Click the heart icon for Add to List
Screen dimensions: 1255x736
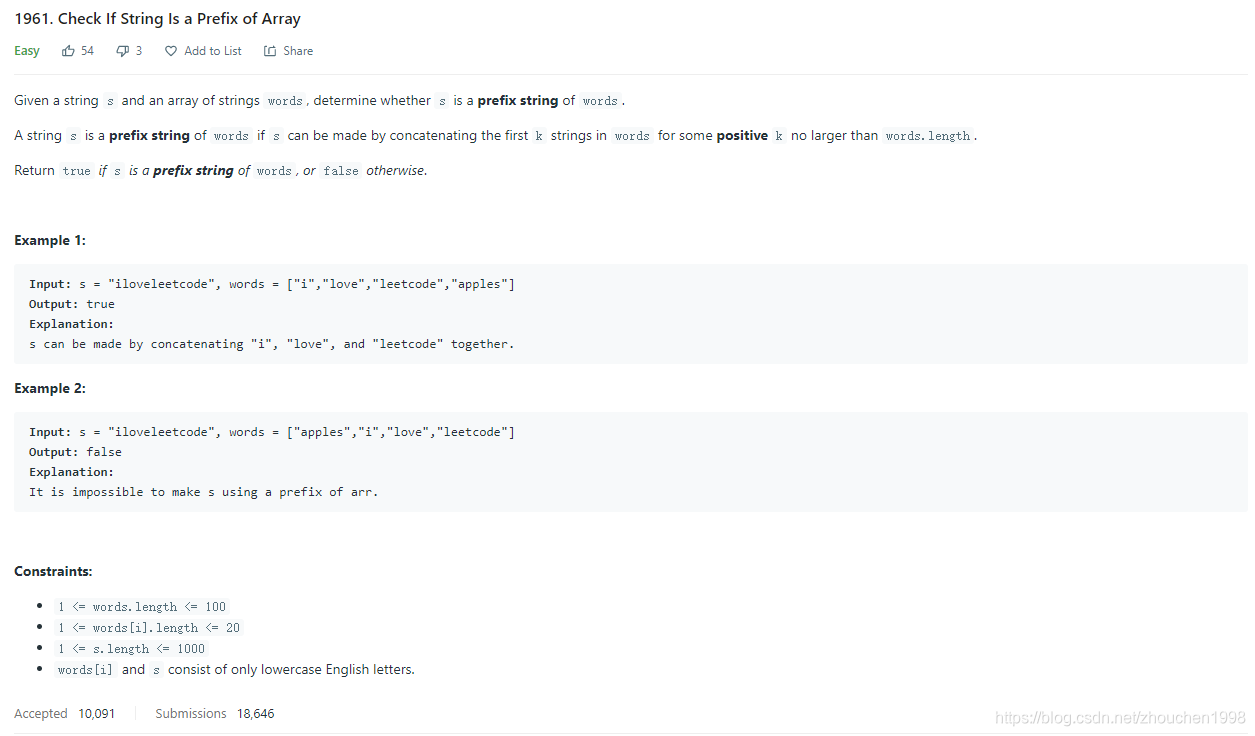tap(171, 51)
